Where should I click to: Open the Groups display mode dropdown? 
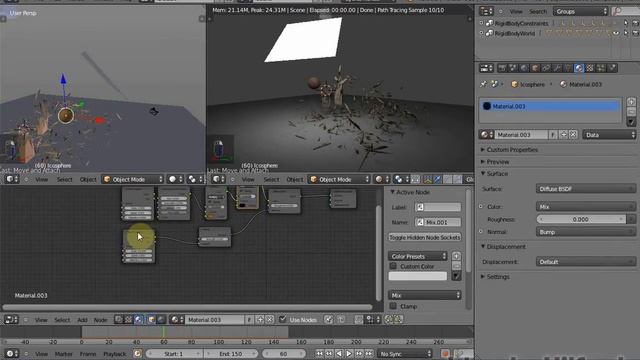(x=581, y=11)
